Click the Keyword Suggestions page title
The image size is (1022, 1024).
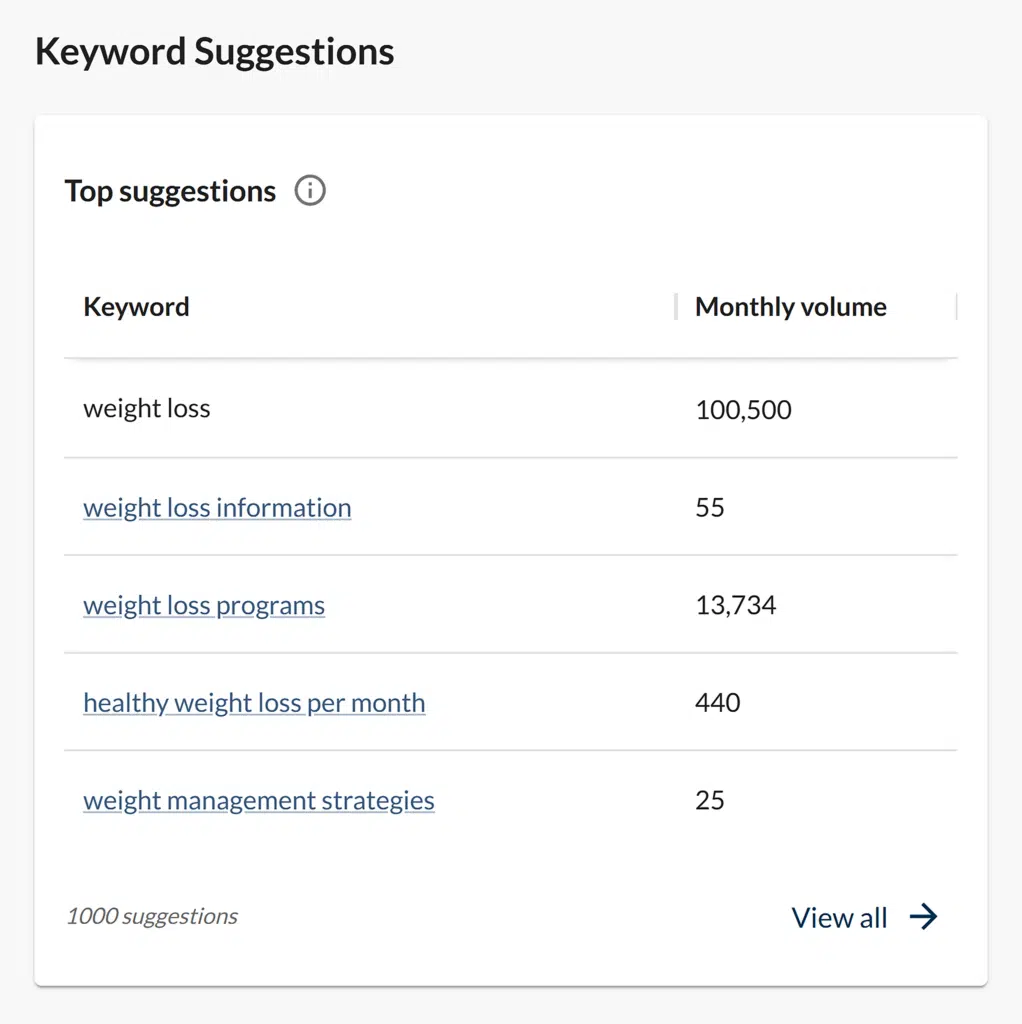click(215, 52)
